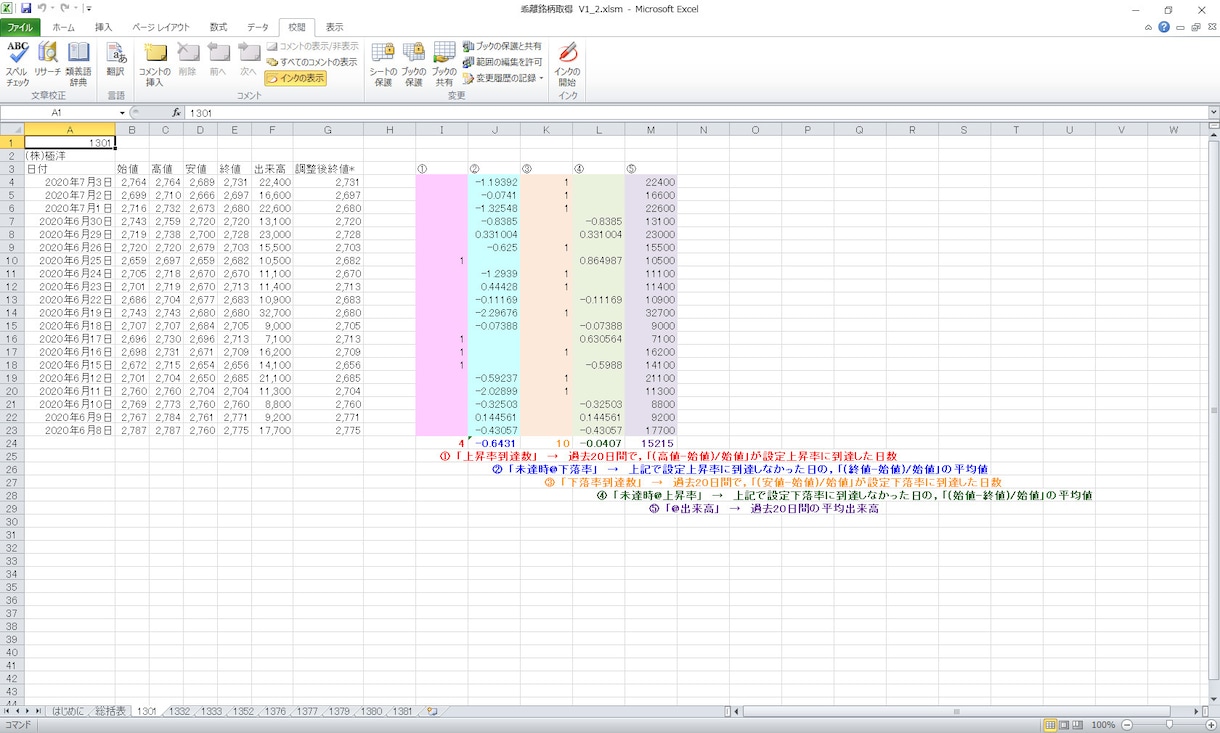This screenshot has width=1220, height=733.
Task: Switch to the 数式 ribbon tab
Action: pos(218,27)
